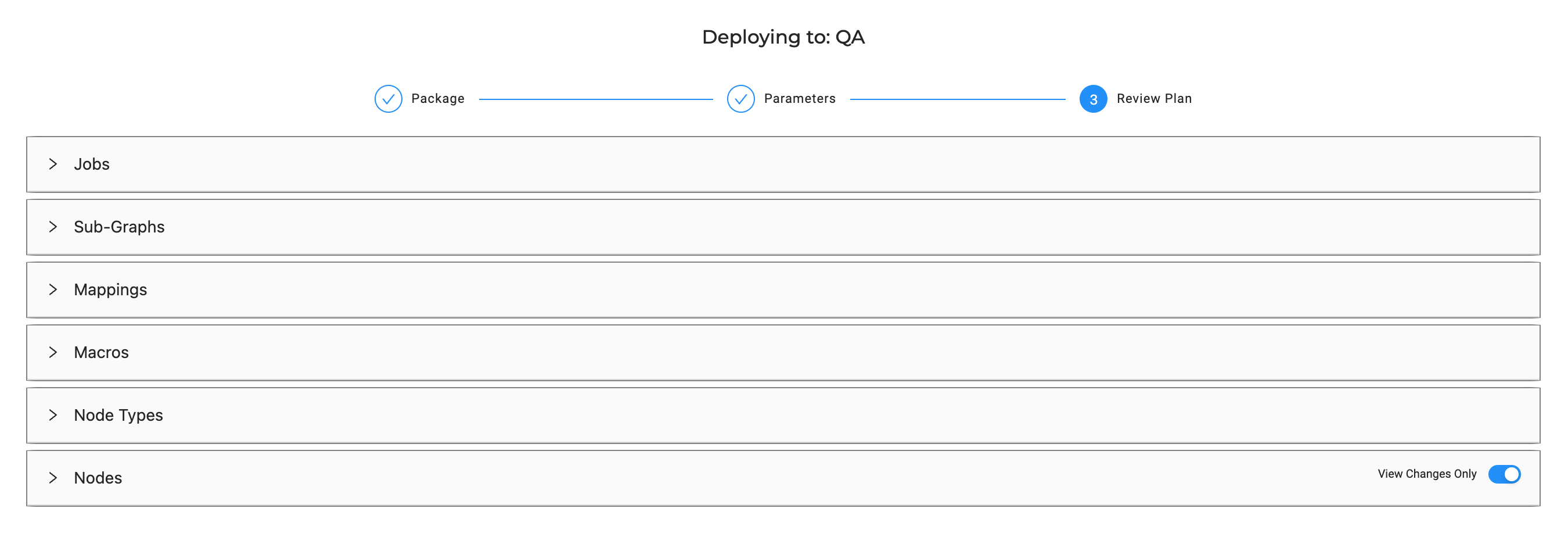Click the Macros panel title
The image size is (1568, 544).
pos(101,352)
